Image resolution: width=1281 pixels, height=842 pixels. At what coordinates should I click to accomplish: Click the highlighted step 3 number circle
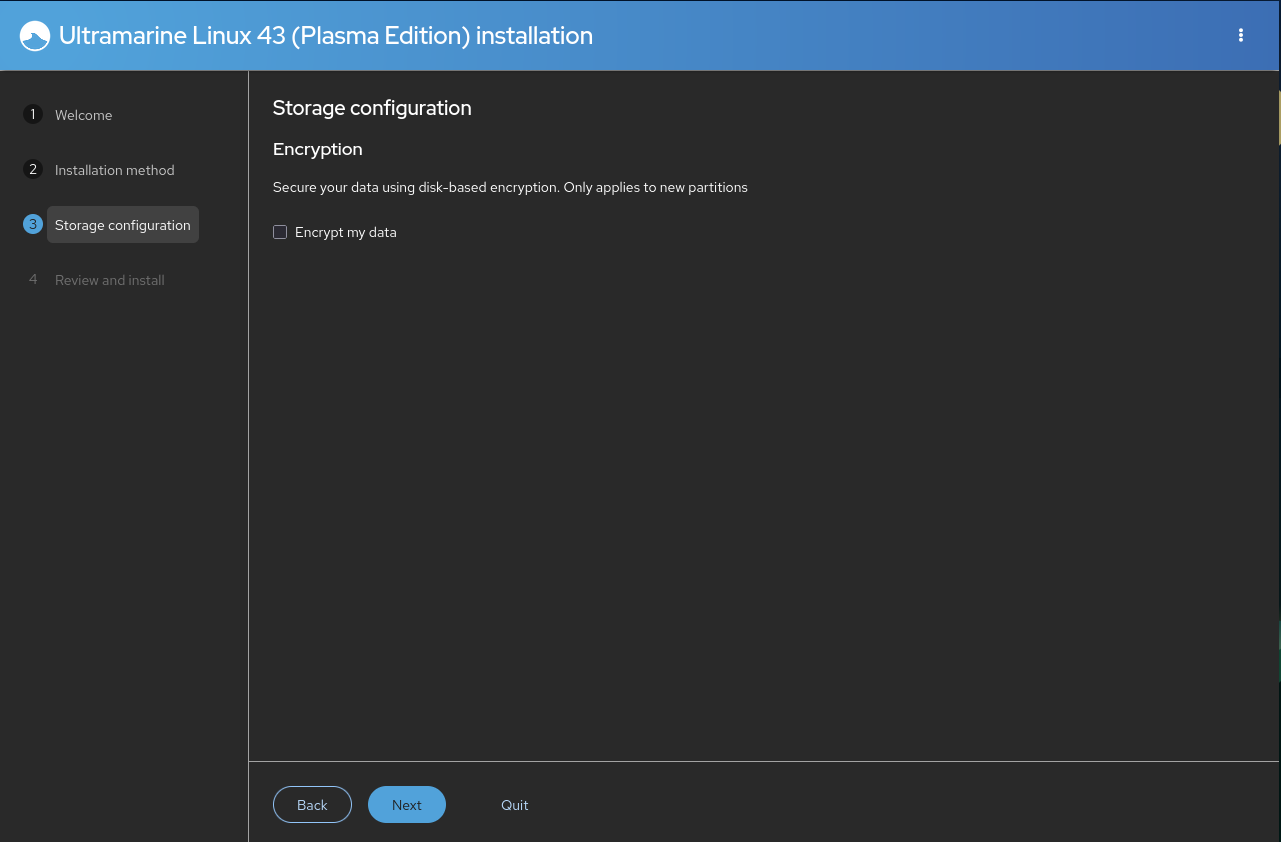point(33,225)
